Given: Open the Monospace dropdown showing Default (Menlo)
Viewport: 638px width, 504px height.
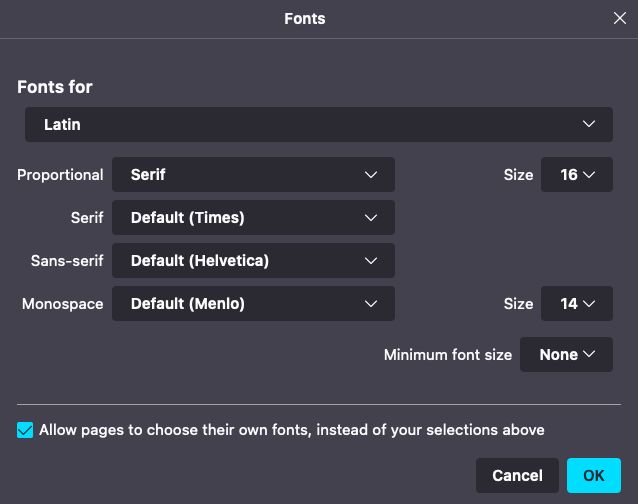Looking at the screenshot, I should 253,303.
